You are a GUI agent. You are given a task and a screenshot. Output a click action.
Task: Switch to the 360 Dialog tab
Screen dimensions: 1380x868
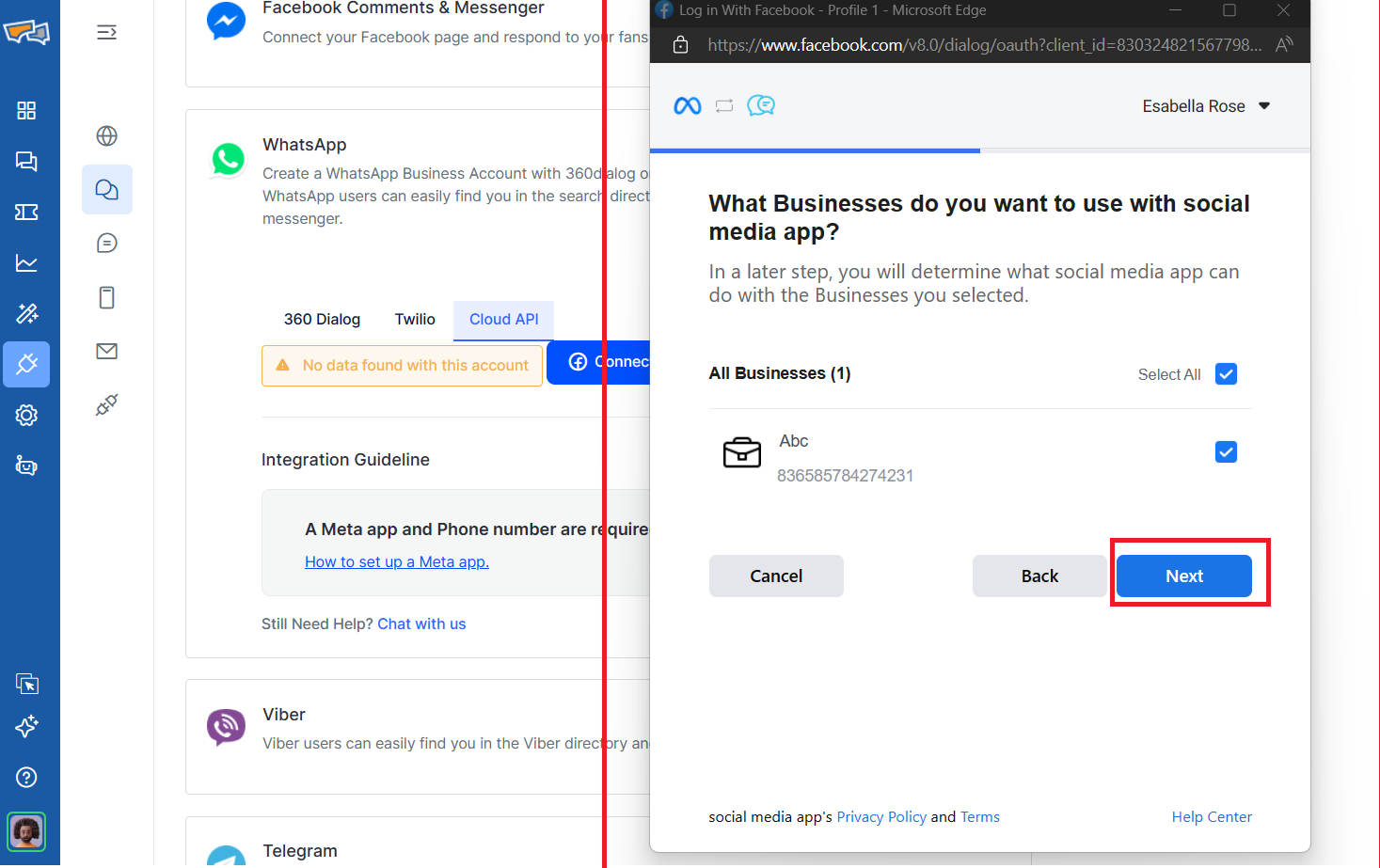322,320
